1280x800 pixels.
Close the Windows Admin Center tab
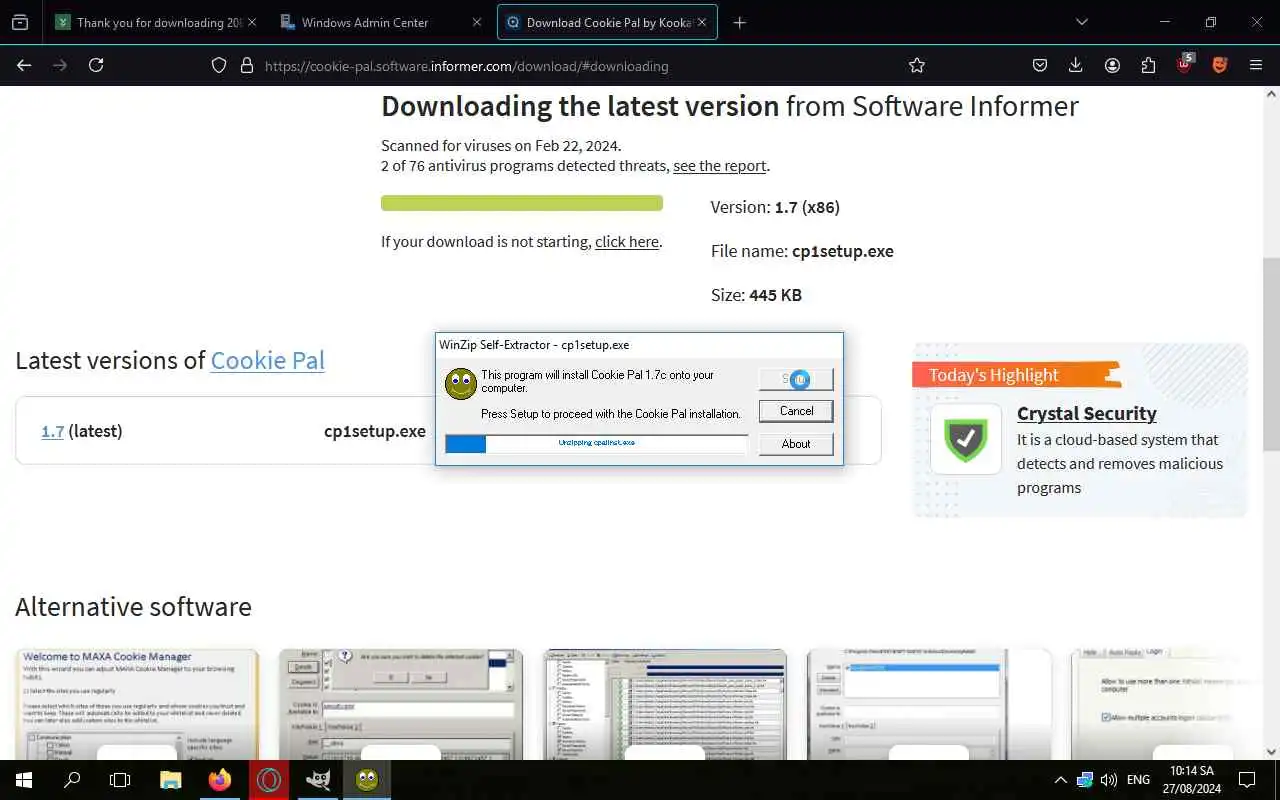click(x=476, y=22)
